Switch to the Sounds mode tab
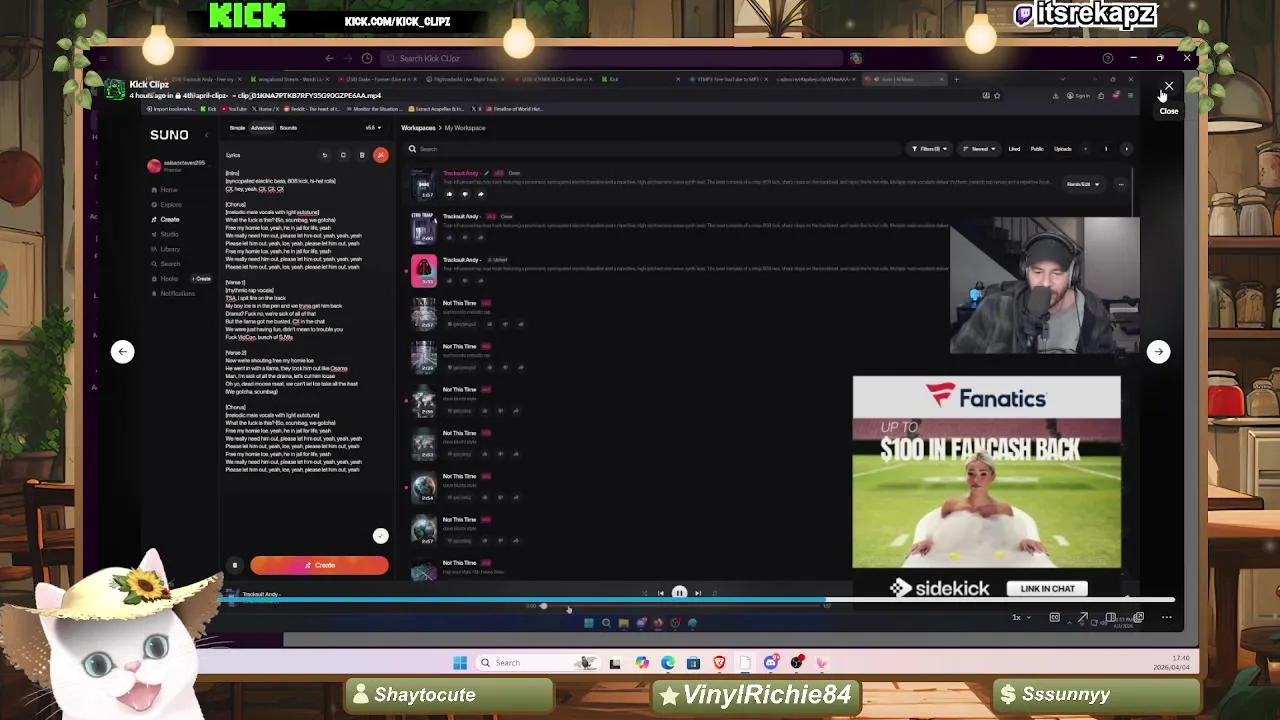Viewport: 1280px width, 720px height. point(288,128)
